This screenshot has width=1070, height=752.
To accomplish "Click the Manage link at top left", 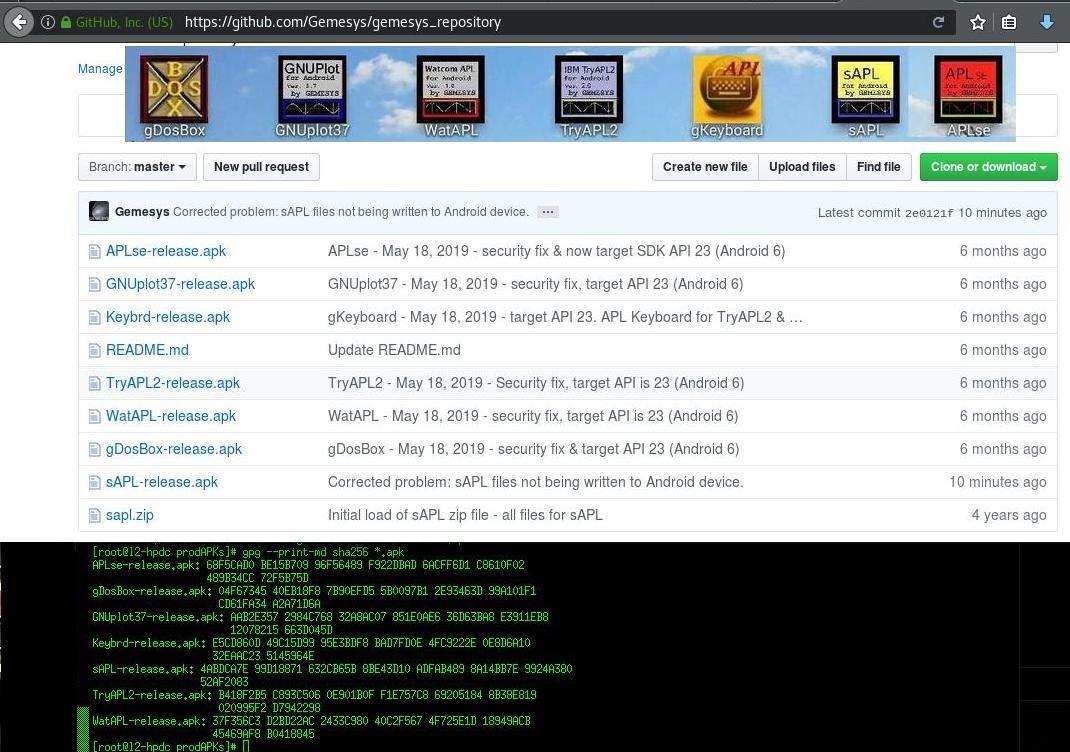I will point(100,69).
